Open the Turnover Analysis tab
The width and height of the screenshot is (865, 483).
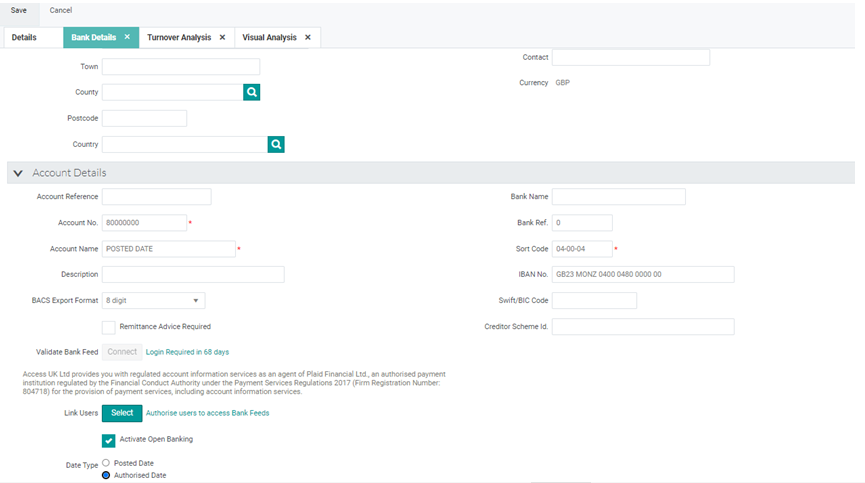coord(179,37)
